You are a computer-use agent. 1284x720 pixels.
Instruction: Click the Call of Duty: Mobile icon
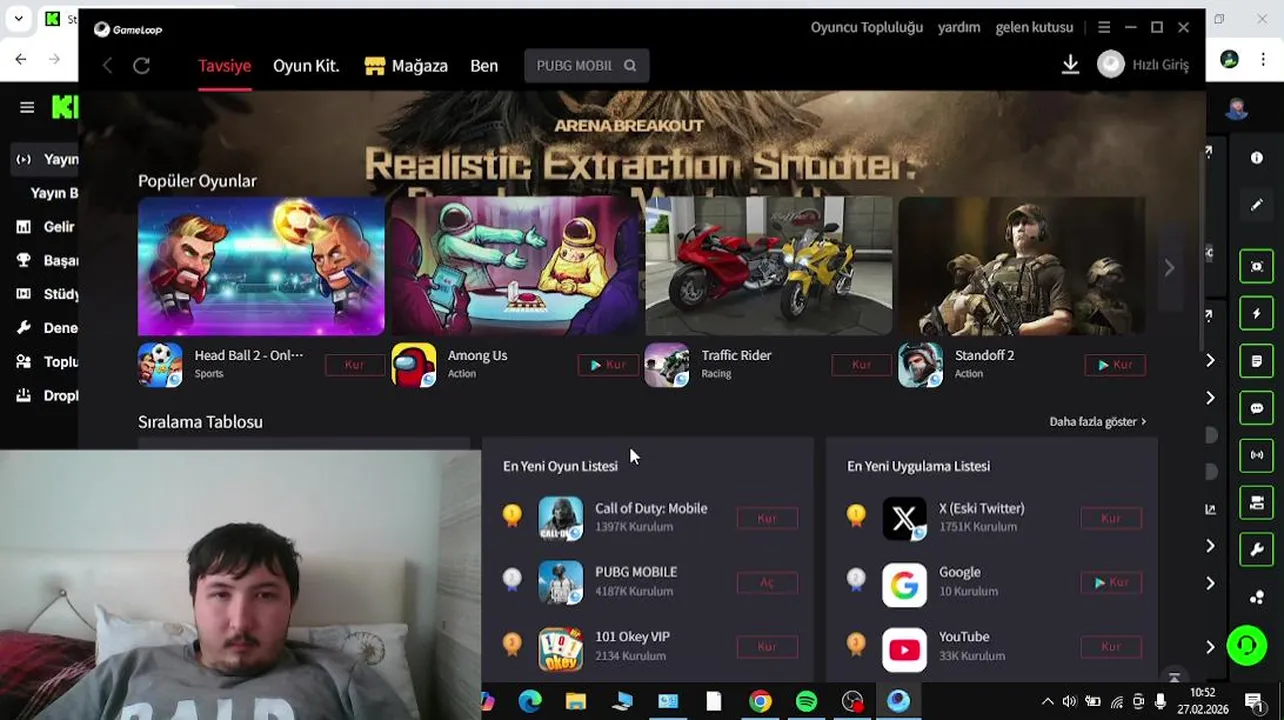pyautogui.click(x=560, y=518)
